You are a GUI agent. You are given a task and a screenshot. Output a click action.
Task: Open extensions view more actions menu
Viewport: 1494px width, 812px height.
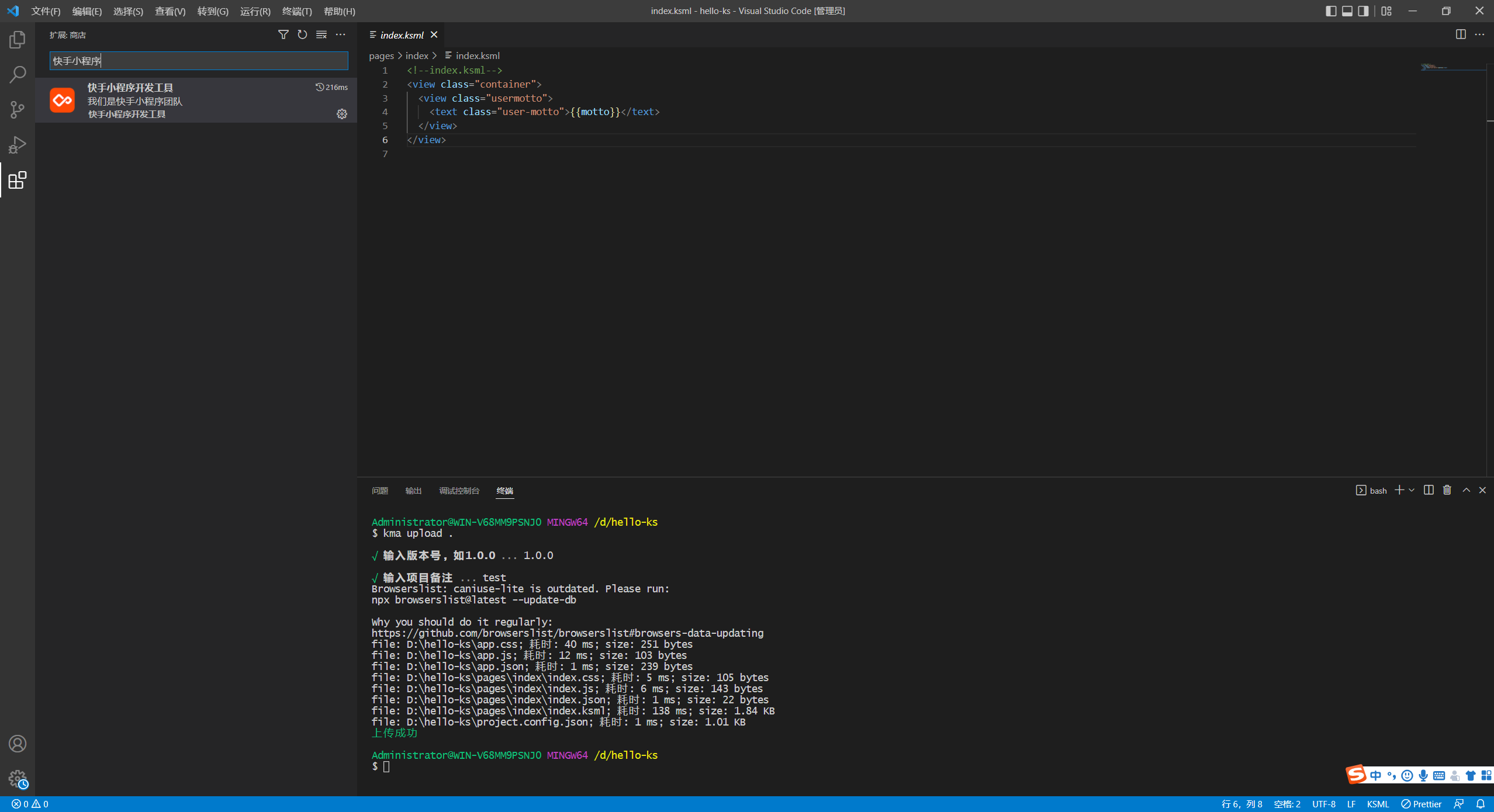click(x=340, y=35)
